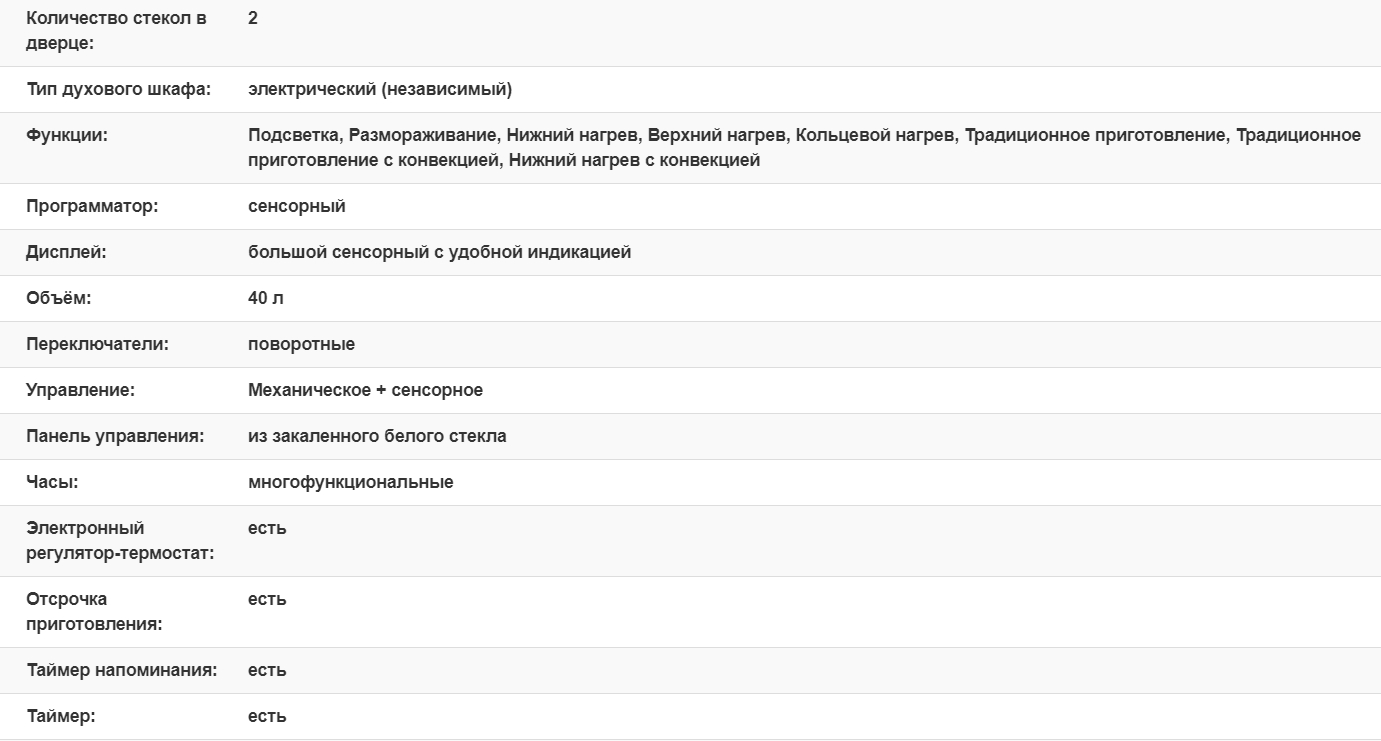Click the 'Отсрочка приготовления' label

click(94, 611)
